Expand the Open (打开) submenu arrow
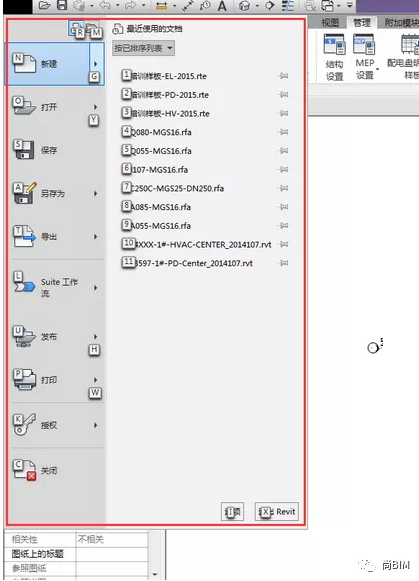 [96, 107]
